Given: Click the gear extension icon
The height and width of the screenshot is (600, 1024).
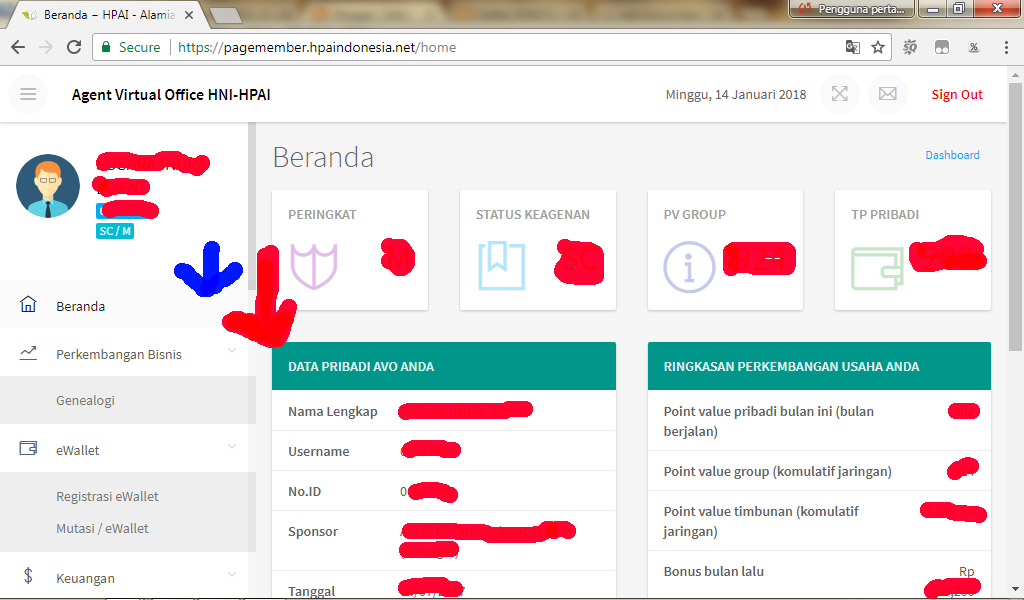Looking at the screenshot, I should [910, 47].
